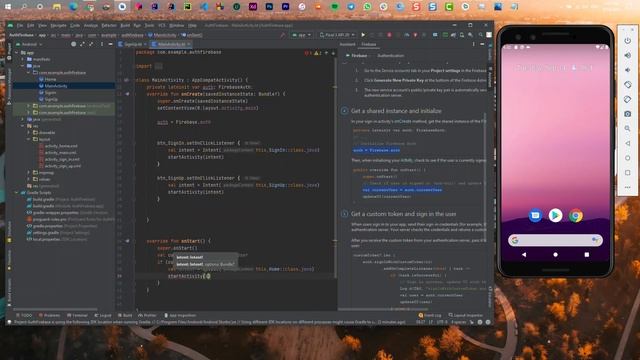Open Adobe XD from taskbar
This screenshot has height=360, width=640.
click(x=253, y=7)
